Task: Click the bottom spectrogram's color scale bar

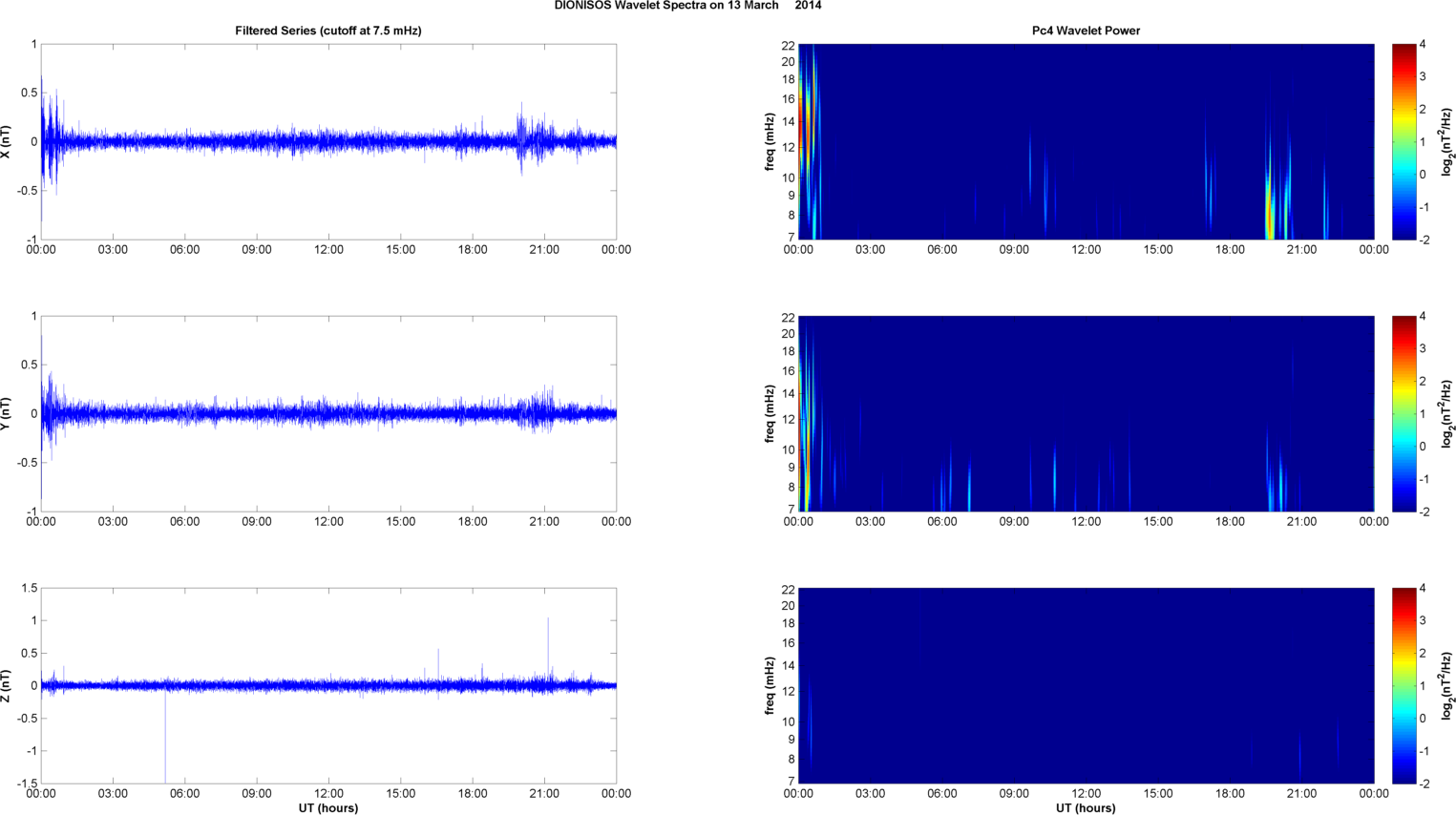Action: 1403,685
